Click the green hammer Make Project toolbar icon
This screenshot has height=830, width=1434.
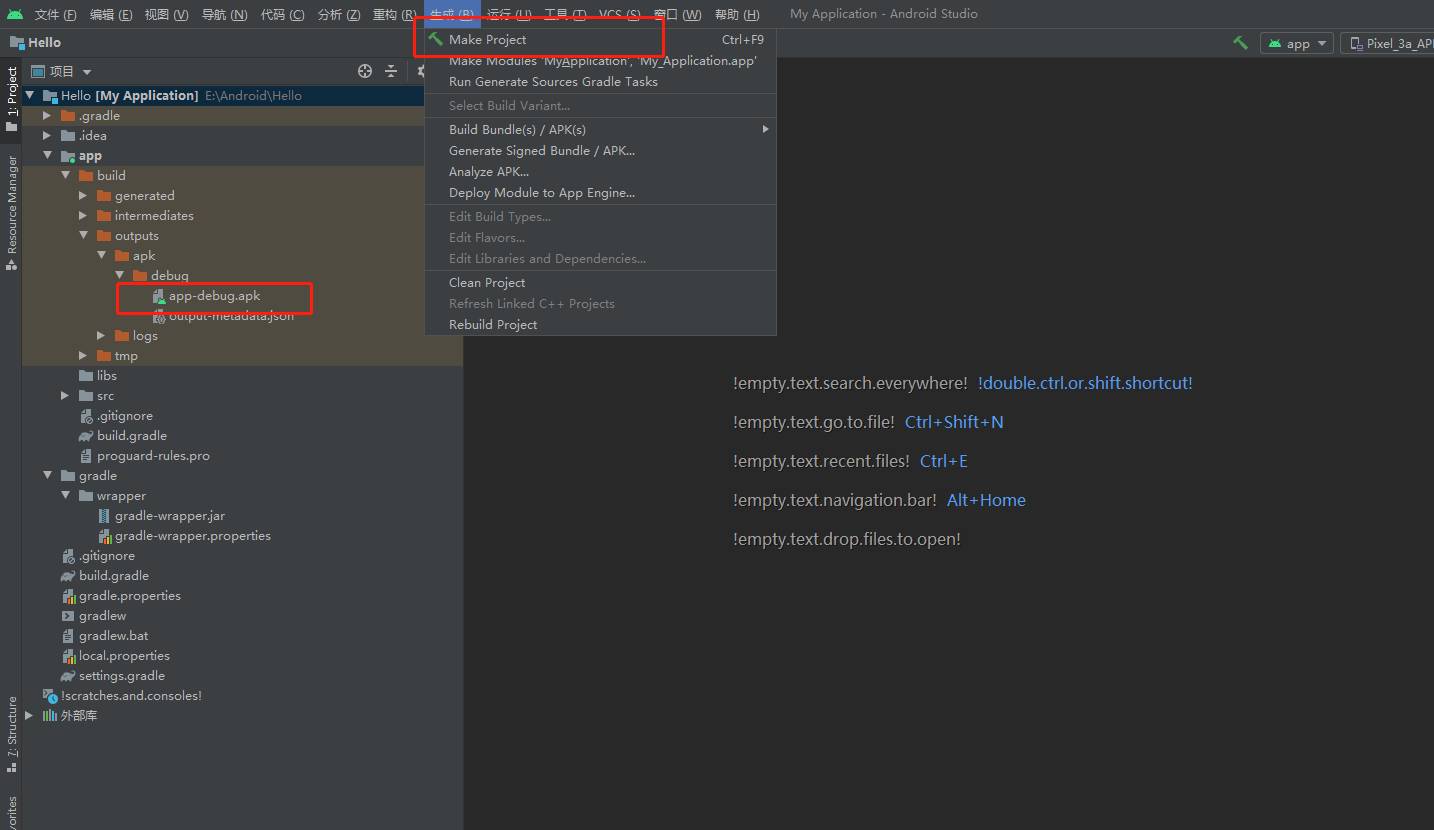pos(1240,43)
